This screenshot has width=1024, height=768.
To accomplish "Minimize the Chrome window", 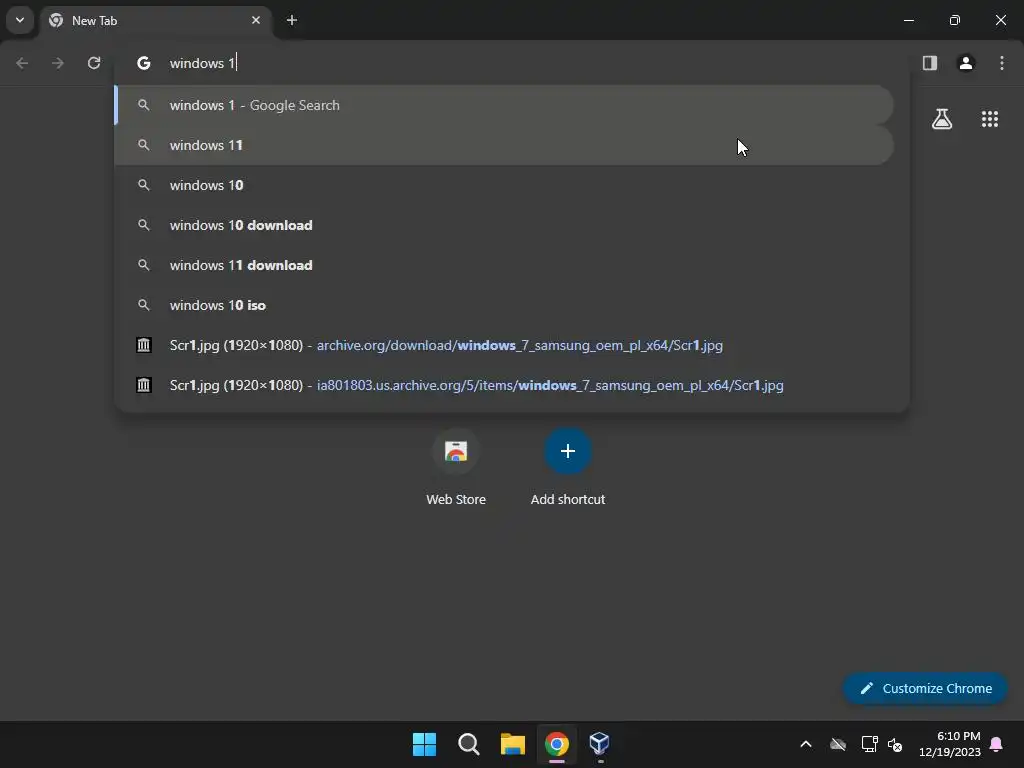I will click(908, 20).
